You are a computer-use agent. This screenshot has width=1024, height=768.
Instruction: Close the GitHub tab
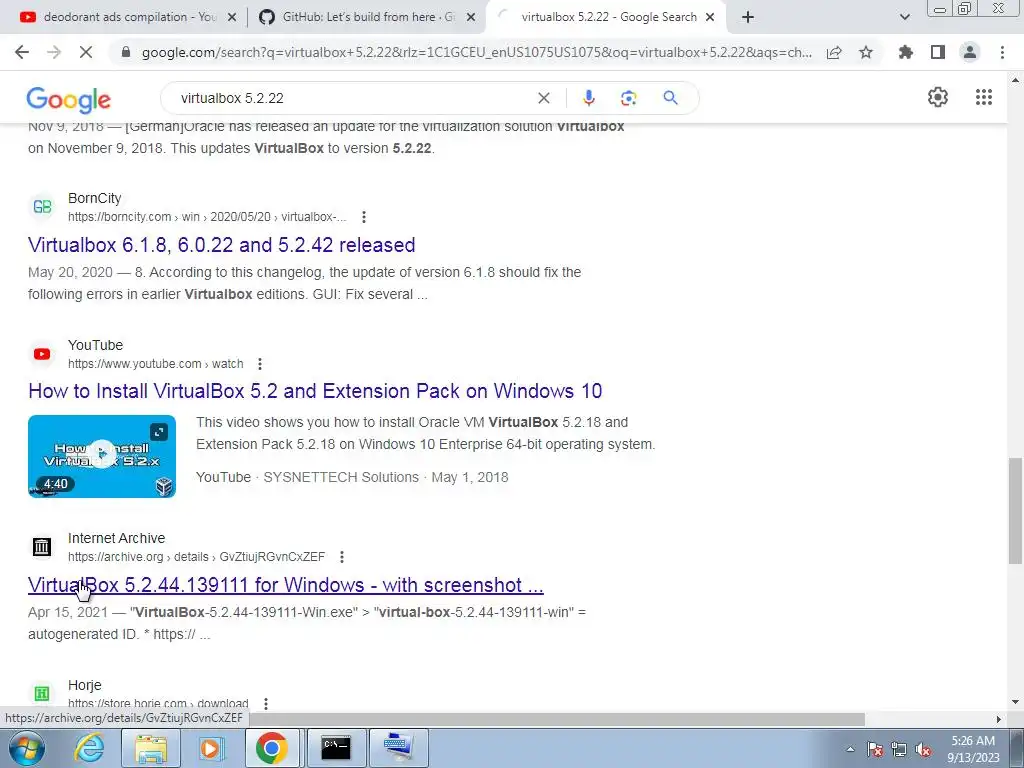pyautogui.click(x=471, y=18)
